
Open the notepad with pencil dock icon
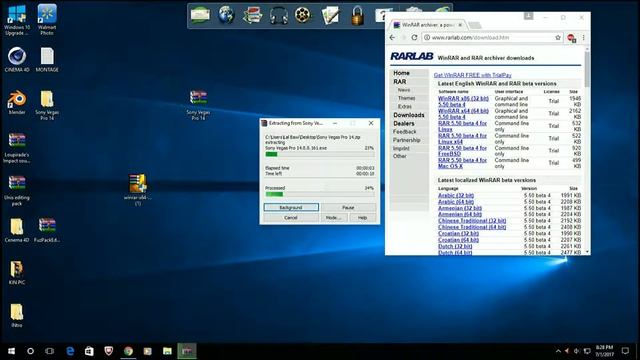coord(331,16)
